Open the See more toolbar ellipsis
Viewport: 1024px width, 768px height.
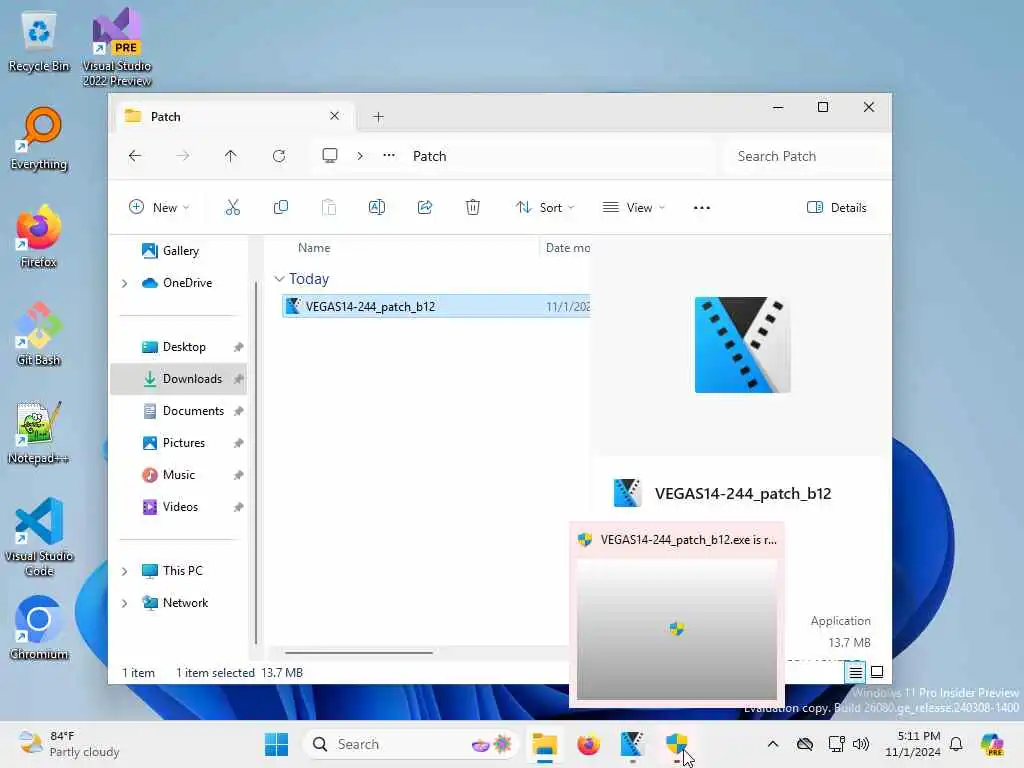[x=701, y=208]
